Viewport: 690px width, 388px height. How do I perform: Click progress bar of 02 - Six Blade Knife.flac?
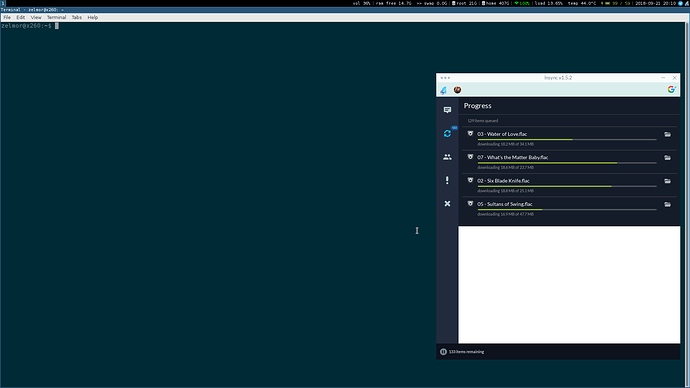pos(567,186)
